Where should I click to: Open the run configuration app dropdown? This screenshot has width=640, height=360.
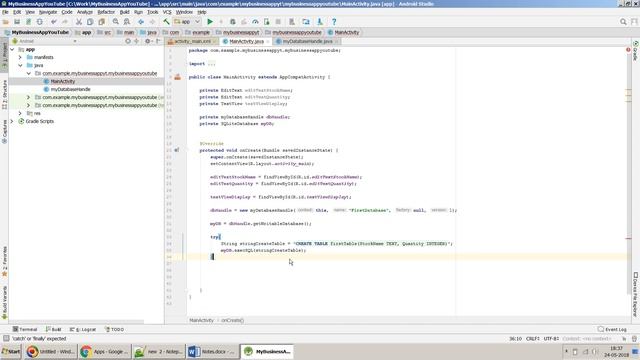(187, 22)
